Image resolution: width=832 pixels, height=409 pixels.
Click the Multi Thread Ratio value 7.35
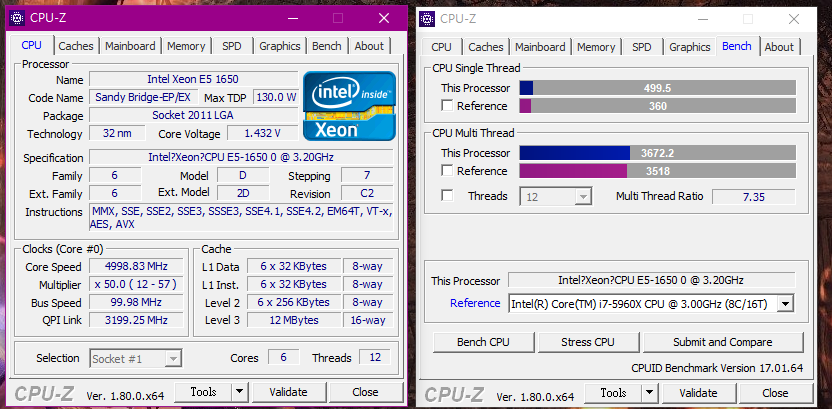click(x=753, y=197)
